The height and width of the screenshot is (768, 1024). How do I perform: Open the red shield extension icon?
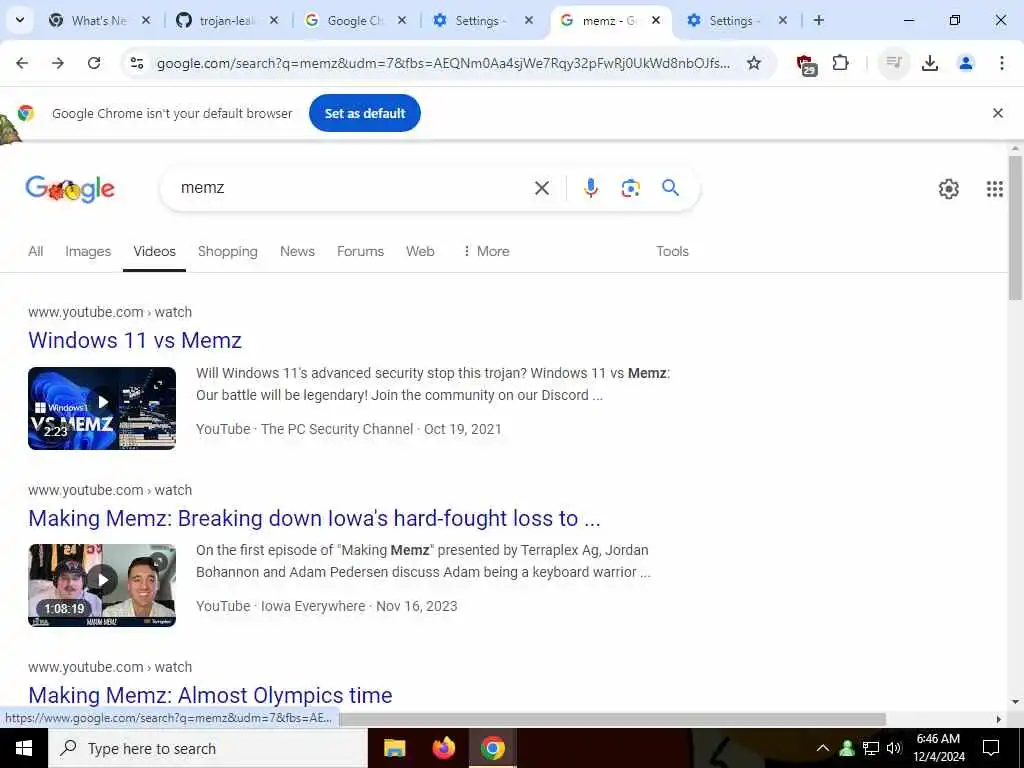(x=806, y=64)
